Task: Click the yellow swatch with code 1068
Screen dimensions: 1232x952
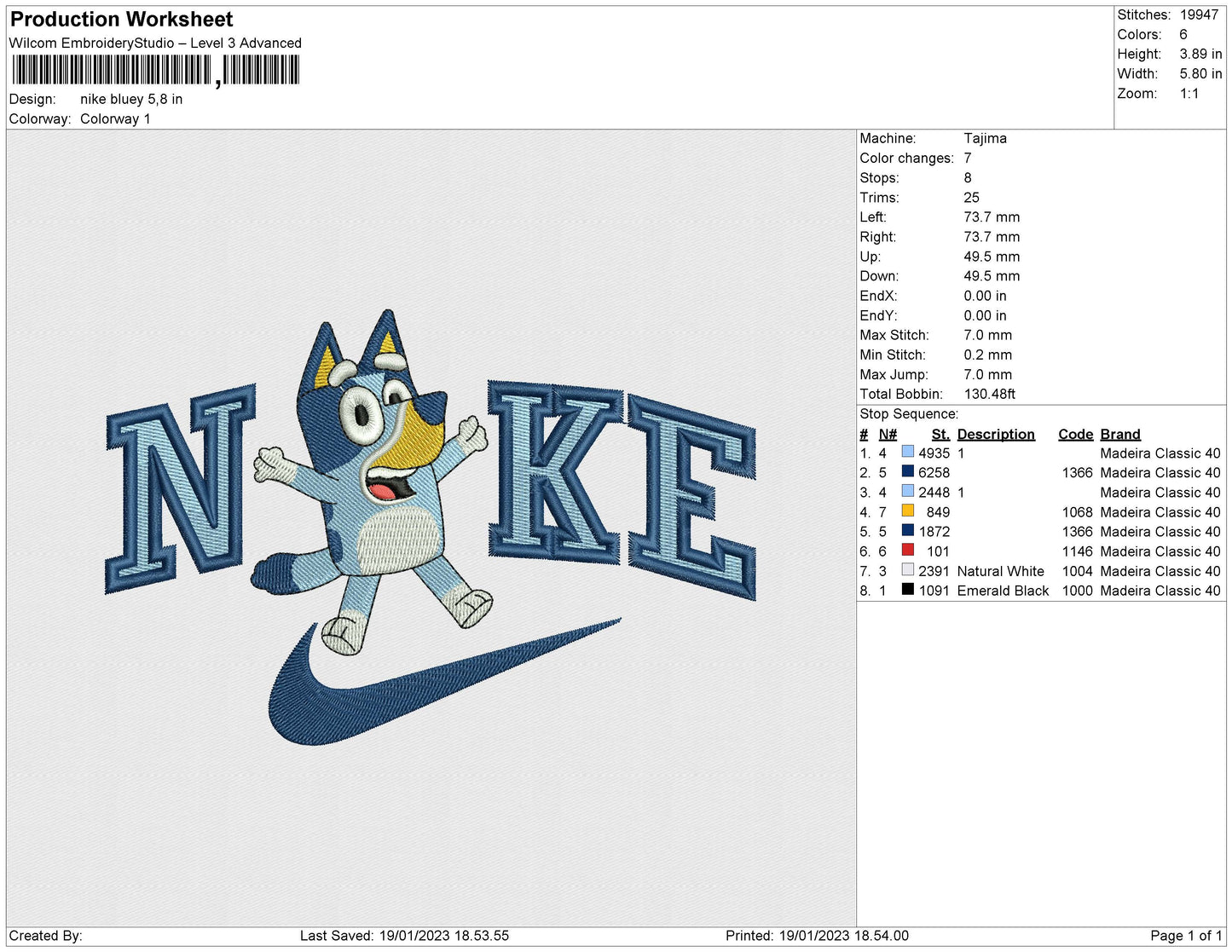Action: 907,511
